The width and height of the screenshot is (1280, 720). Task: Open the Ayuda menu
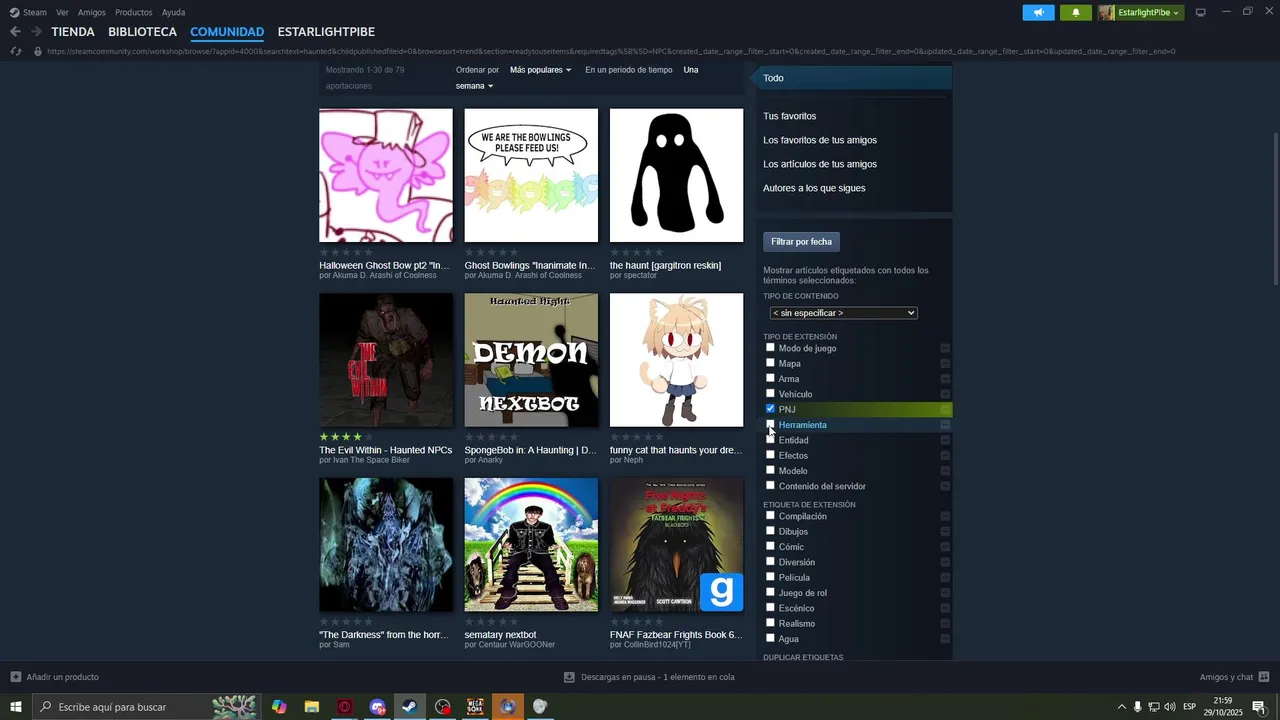(x=173, y=12)
